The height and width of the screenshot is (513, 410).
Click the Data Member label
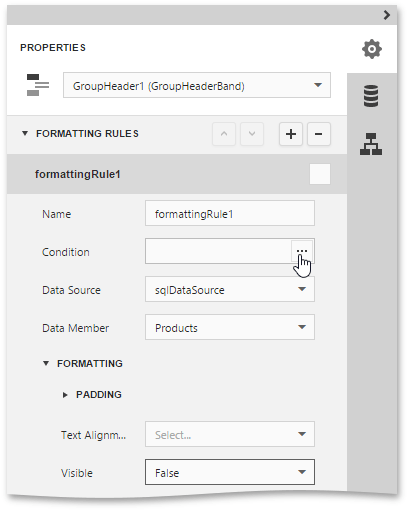tap(75, 328)
